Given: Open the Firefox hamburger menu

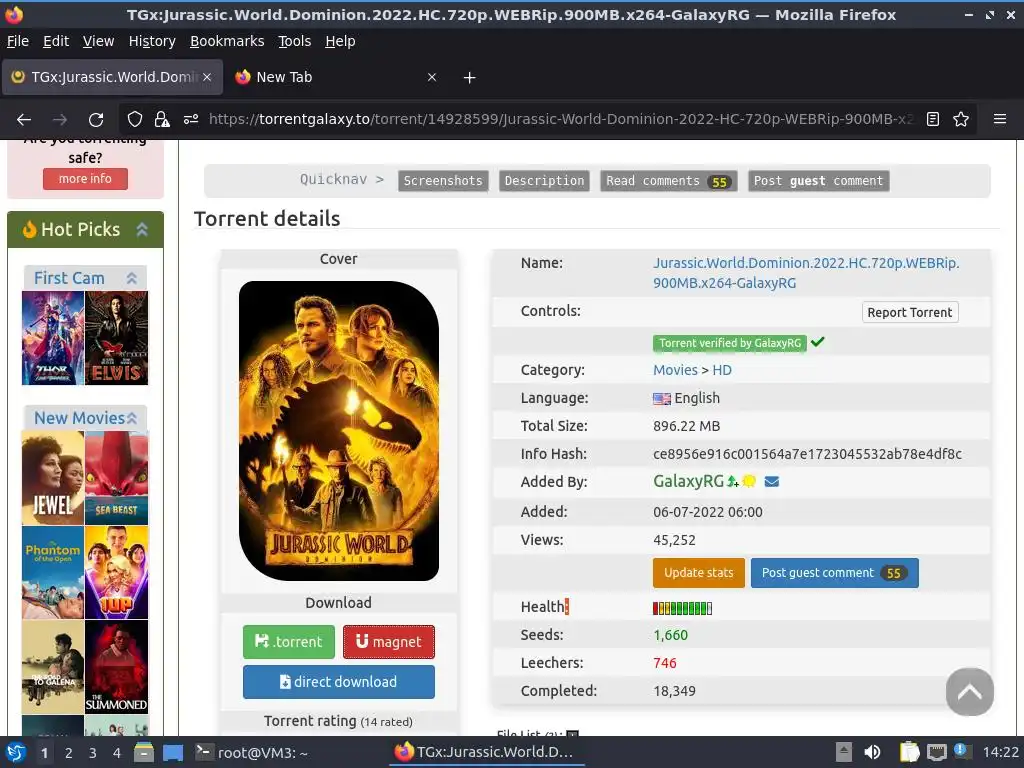Looking at the screenshot, I should (1000, 120).
